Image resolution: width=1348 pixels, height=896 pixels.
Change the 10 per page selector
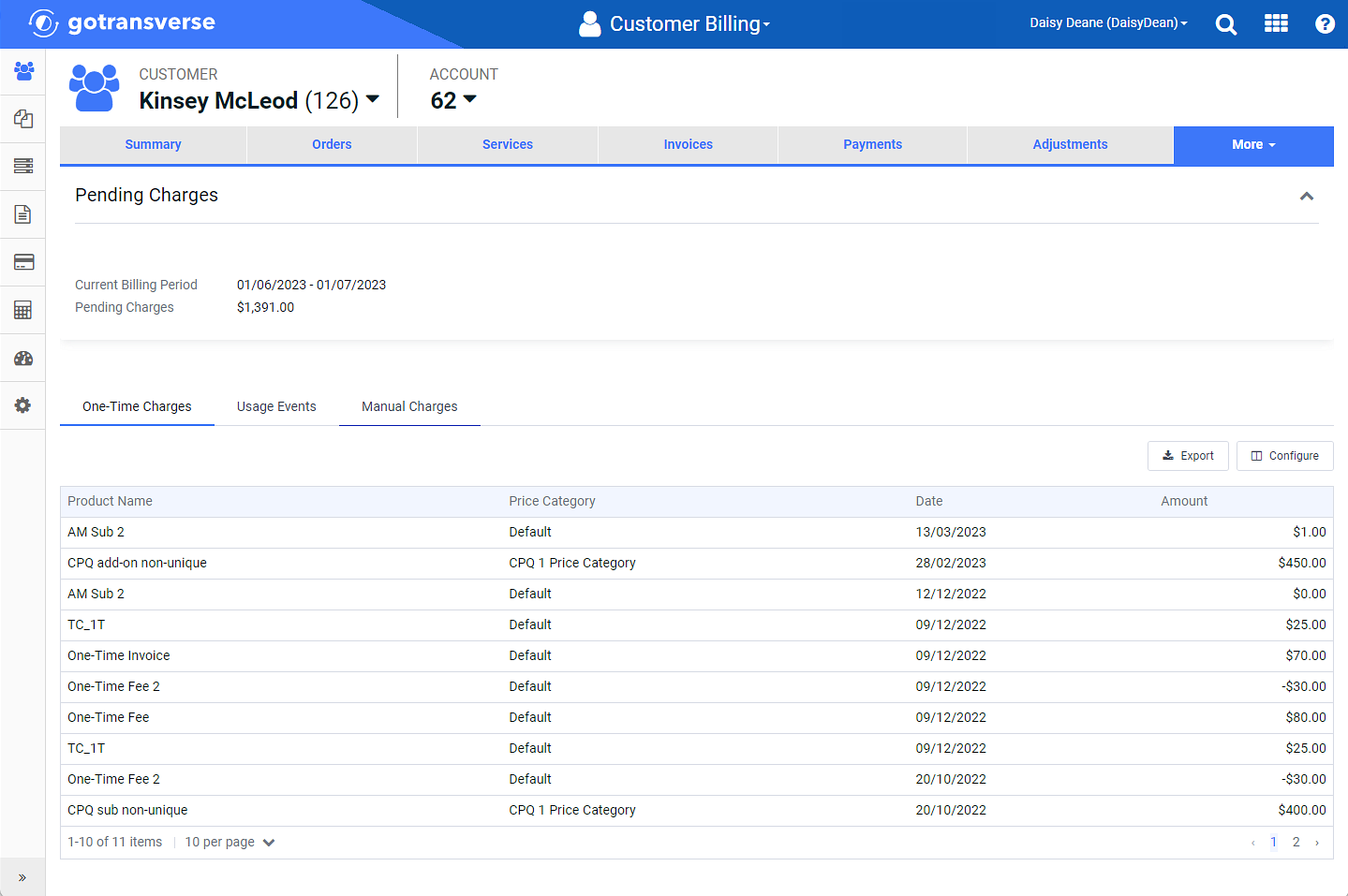[x=230, y=842]
